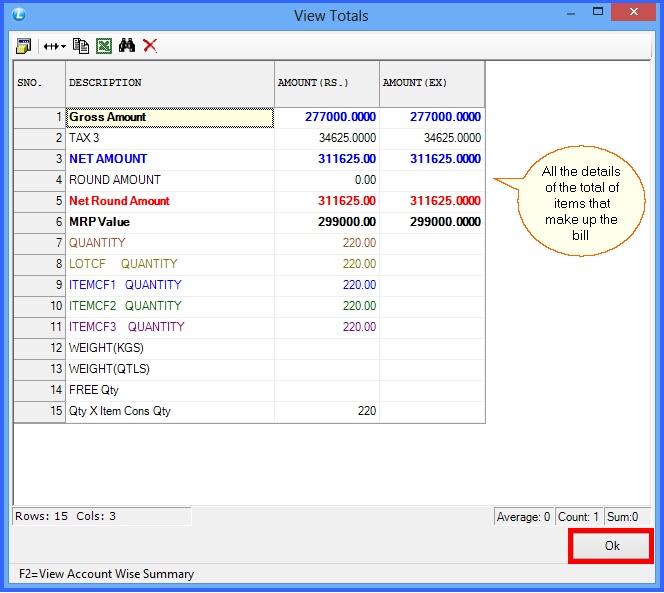The image size is (664, 593).
Task: Select the Gross Amount description cell
Action: click(169, 117)
